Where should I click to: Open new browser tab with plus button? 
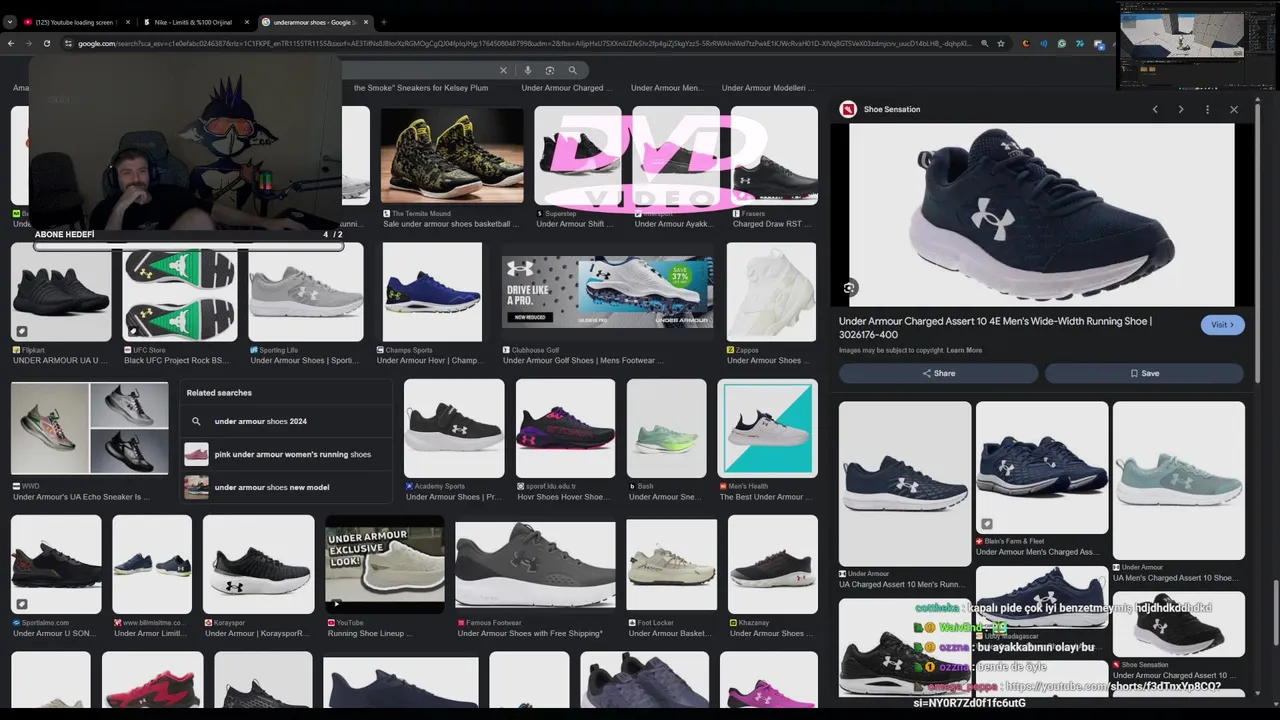pos(383,22)
